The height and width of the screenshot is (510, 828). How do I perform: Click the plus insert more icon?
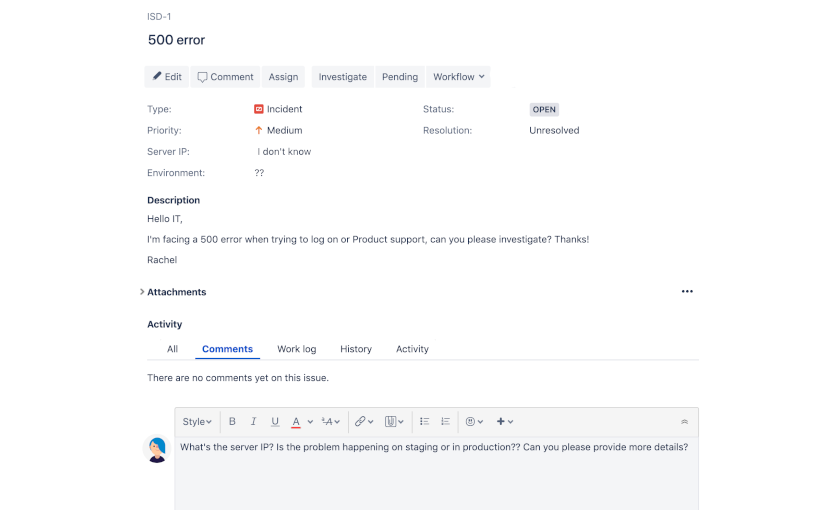click(x=501, y=421)
